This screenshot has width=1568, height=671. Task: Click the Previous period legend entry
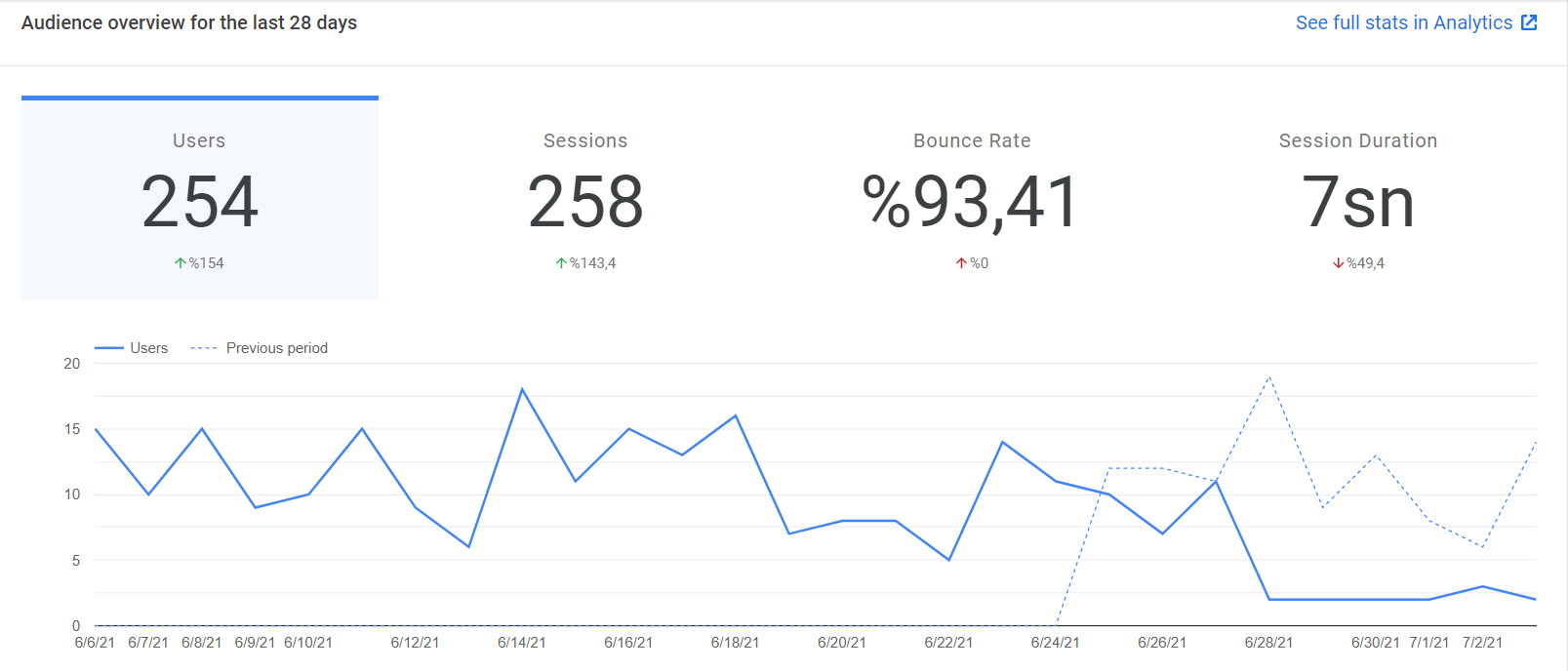259,348
